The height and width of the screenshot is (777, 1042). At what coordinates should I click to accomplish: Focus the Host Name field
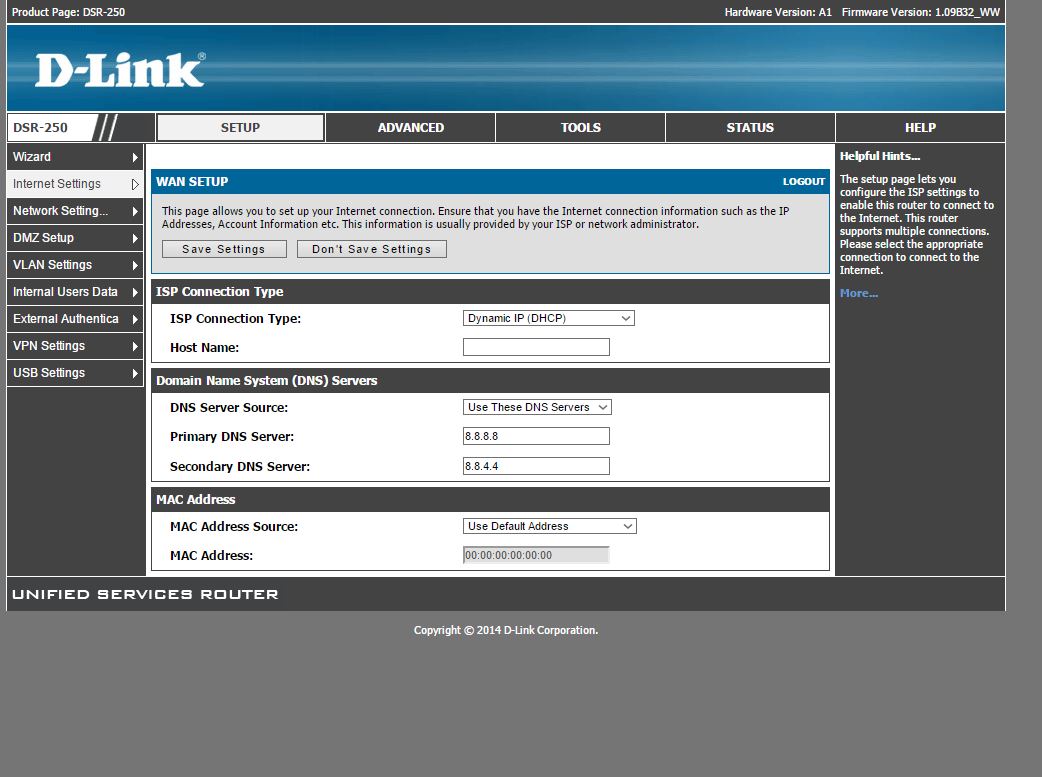[x=536, y=347]
